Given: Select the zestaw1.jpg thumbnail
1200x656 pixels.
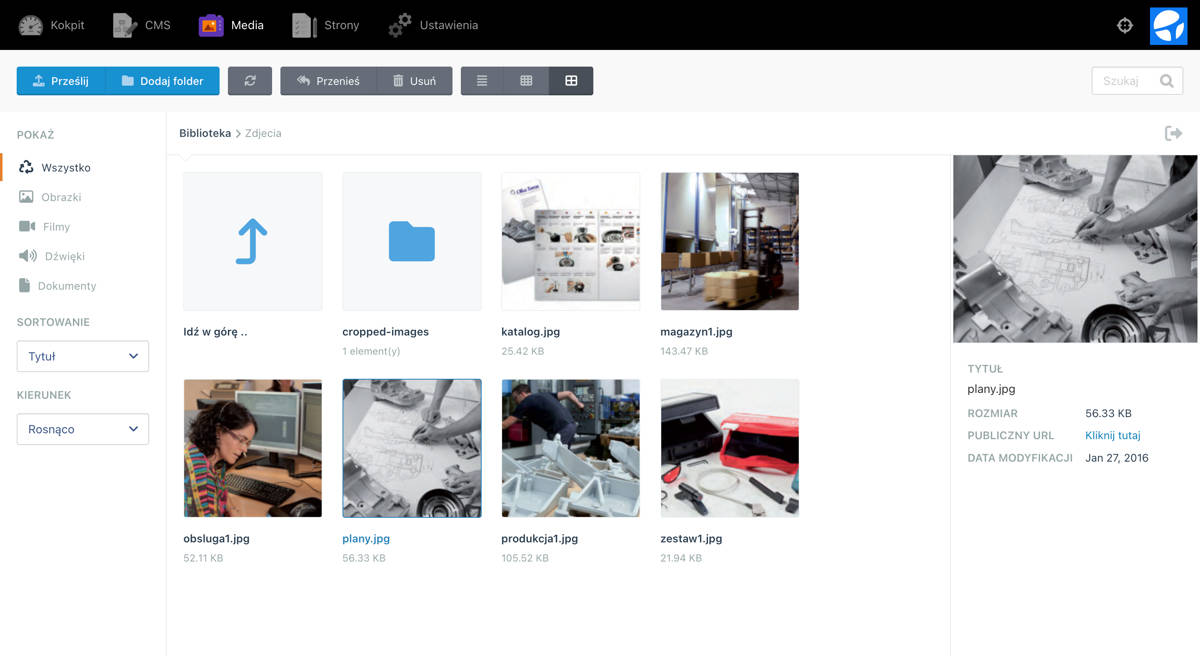Looking at the screenshot, I should pos(730,448).
